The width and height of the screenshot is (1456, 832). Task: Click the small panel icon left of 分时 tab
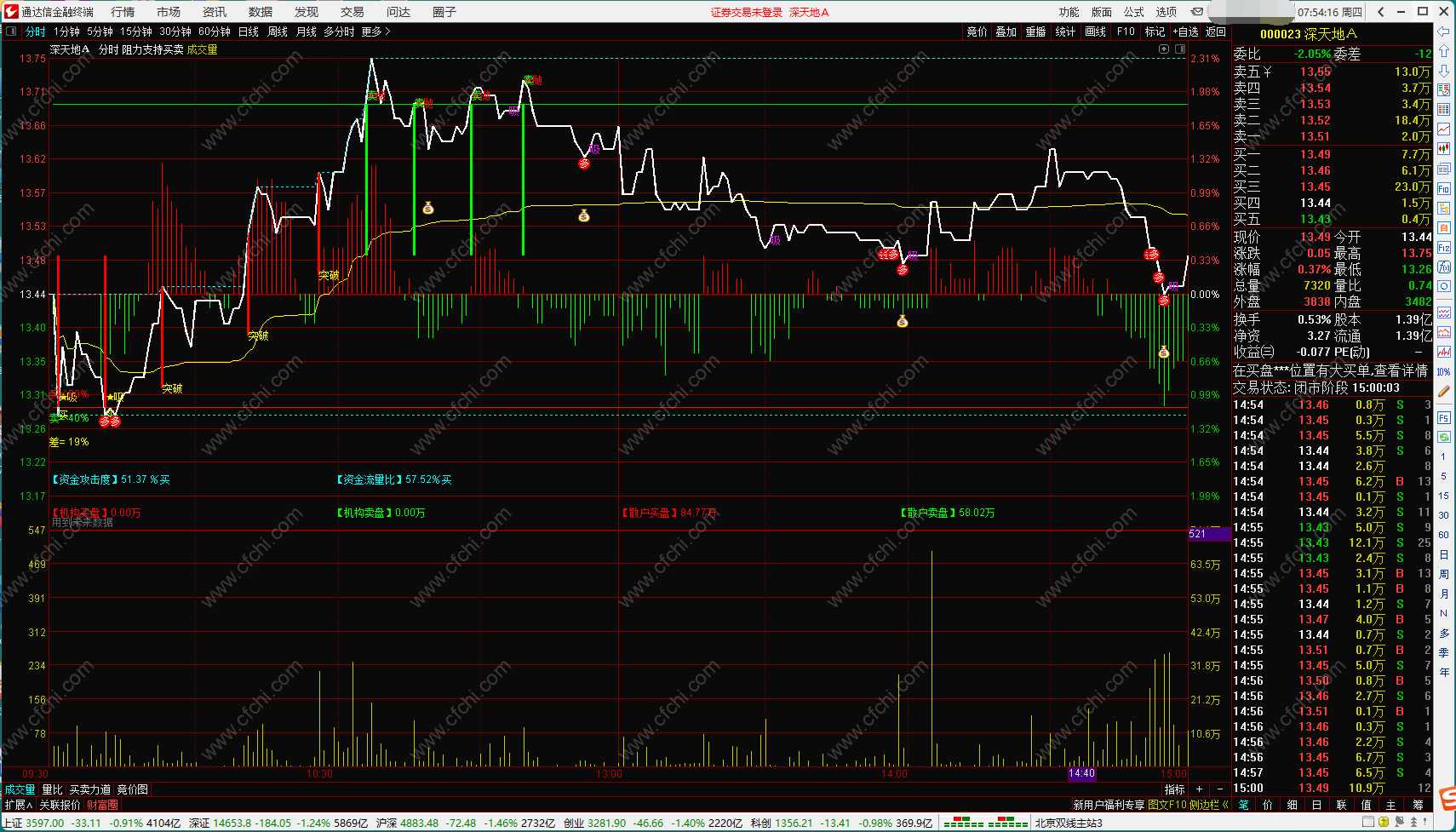tap(11, 32)
